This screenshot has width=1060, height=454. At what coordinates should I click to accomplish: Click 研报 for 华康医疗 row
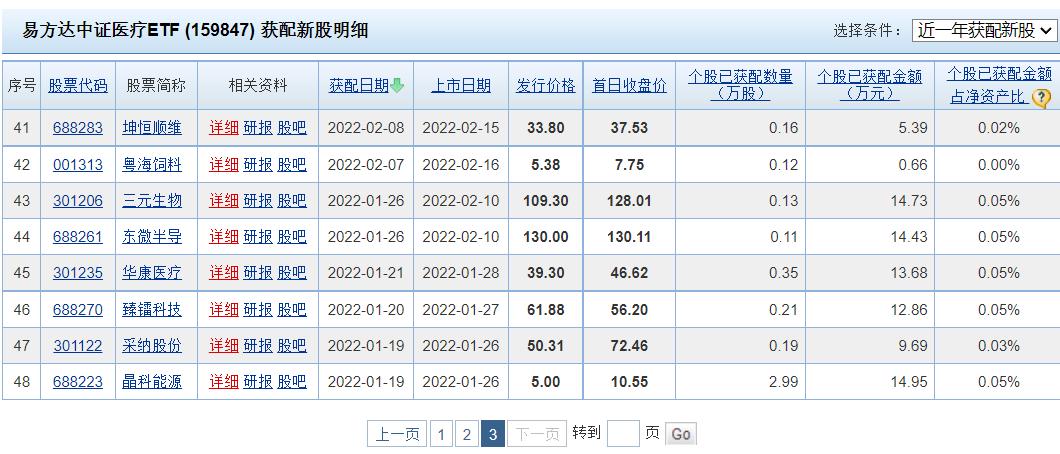tap(258, 273)
